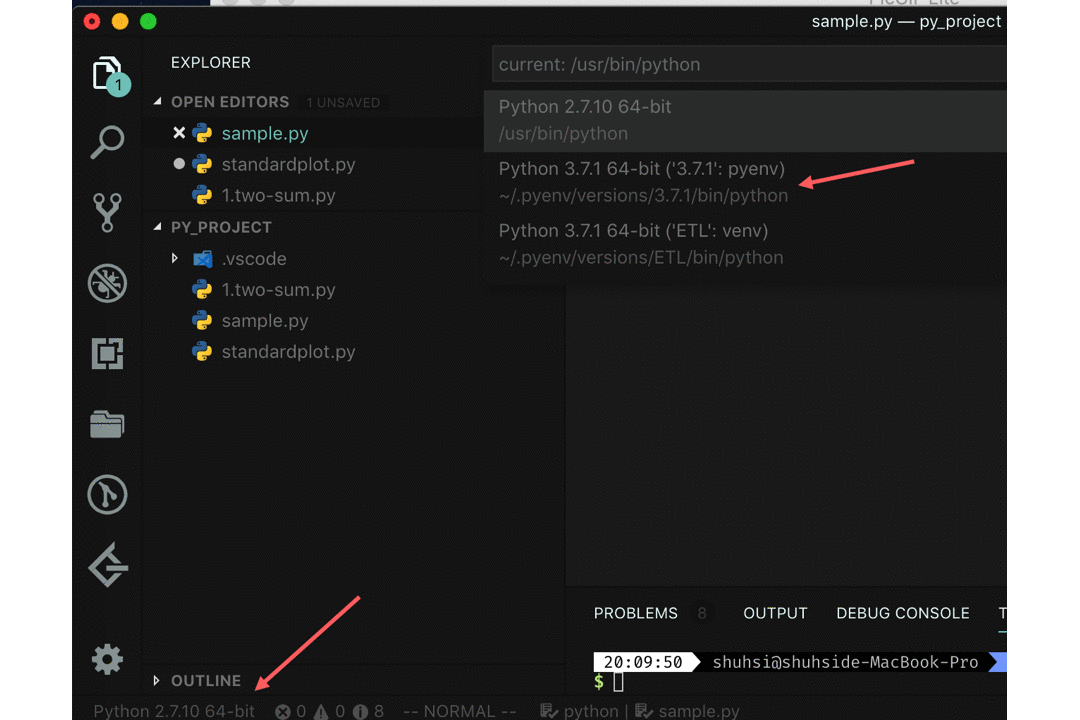Collapse the OPEN EDITORS section
Screen dimensions: 1080x720
point(157,101)
